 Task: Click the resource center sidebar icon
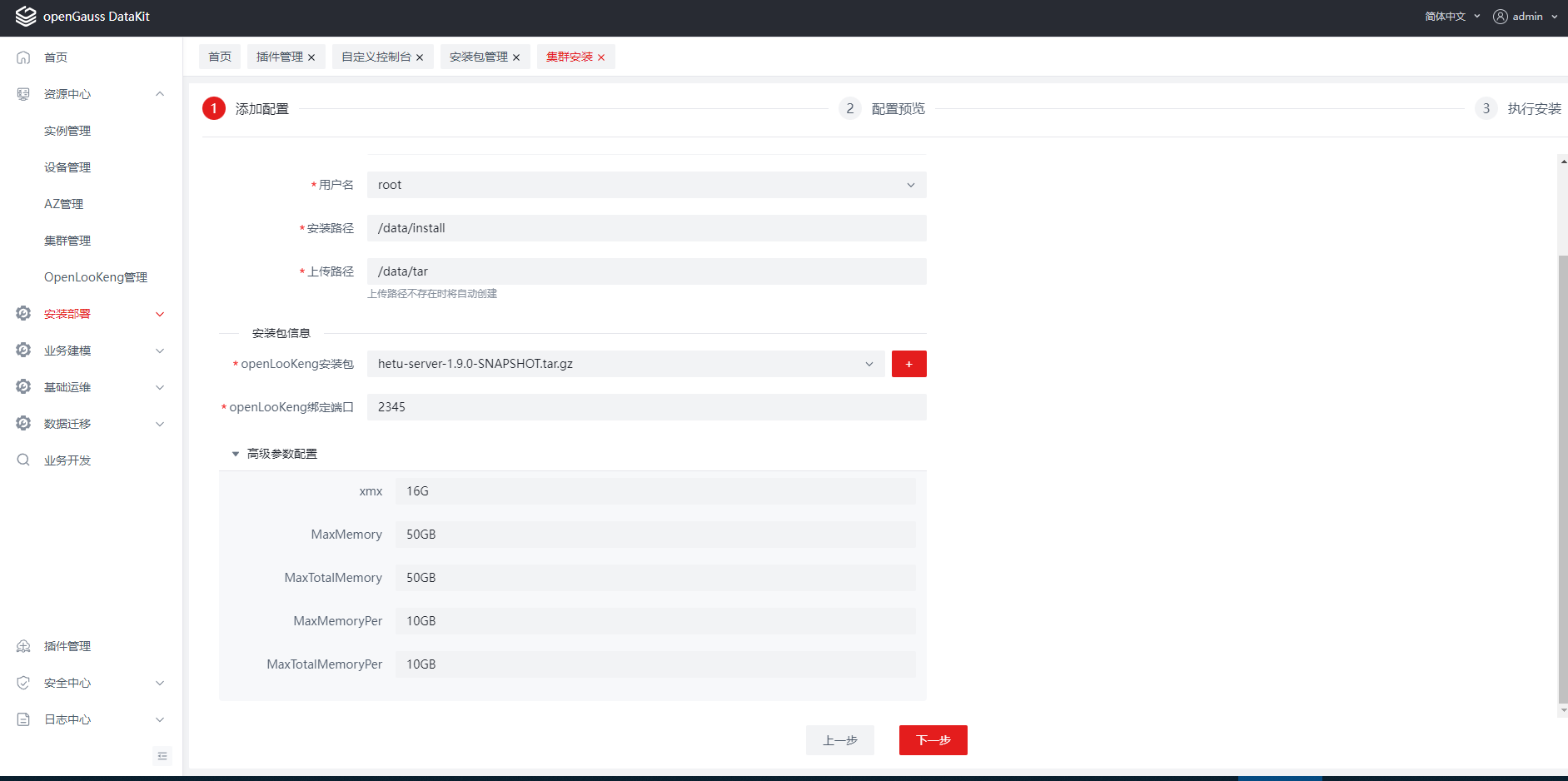pos(23,94)
